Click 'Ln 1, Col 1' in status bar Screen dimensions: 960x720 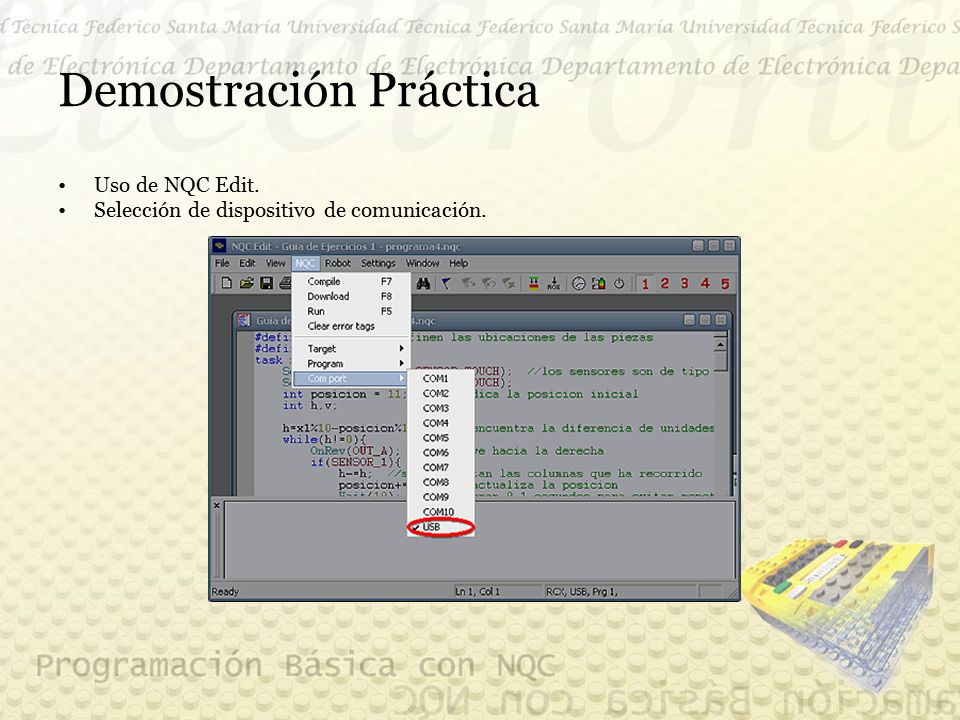478,591
